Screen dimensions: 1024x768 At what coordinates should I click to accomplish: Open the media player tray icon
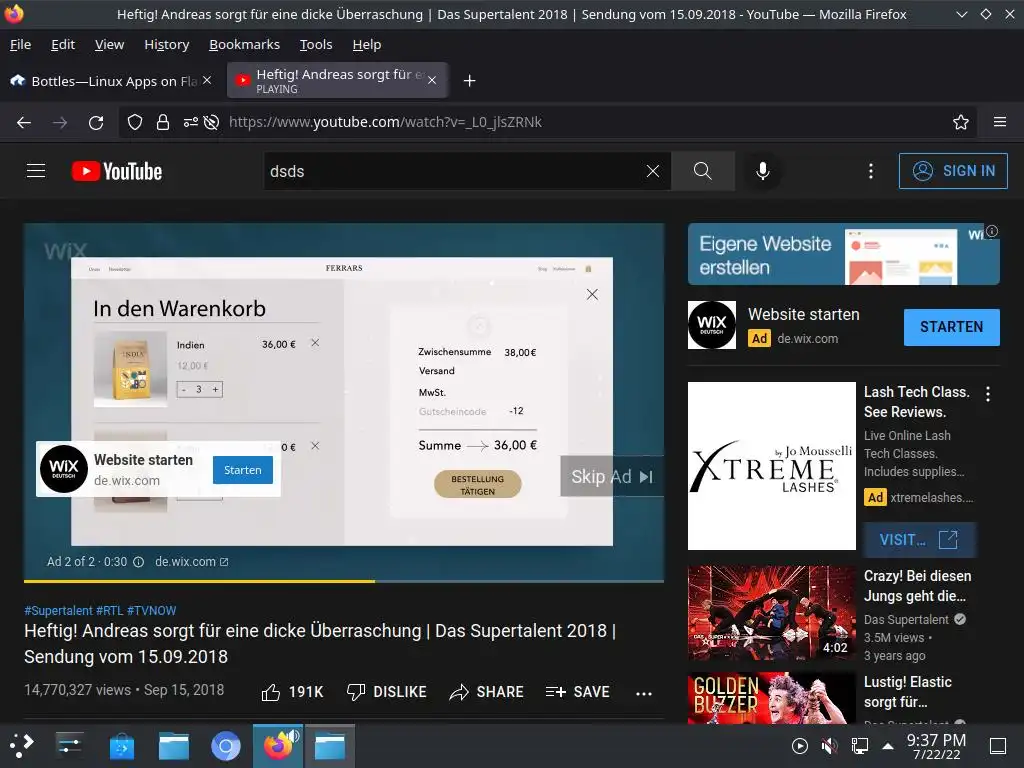coord(799,746)
